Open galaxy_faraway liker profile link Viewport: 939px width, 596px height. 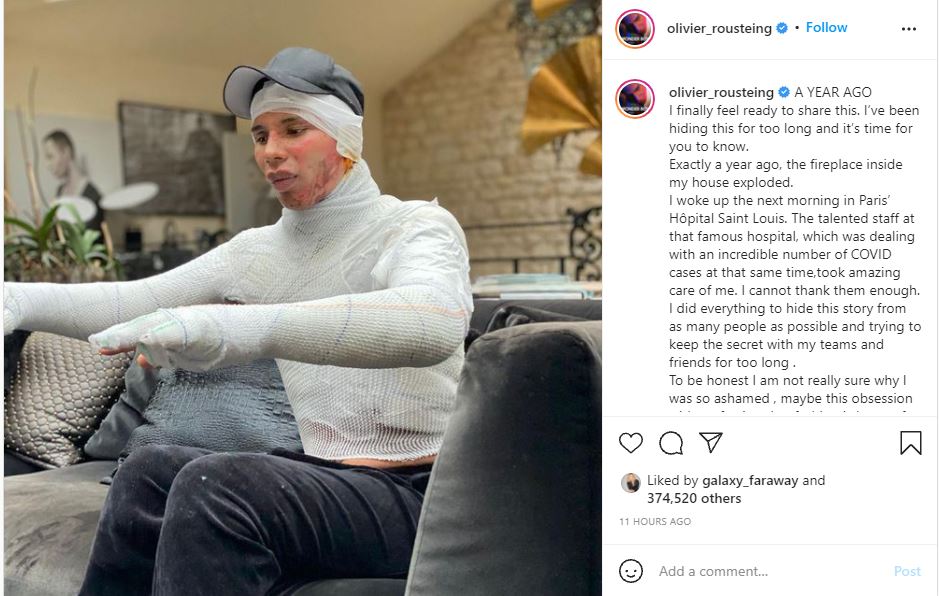point(750,480)
